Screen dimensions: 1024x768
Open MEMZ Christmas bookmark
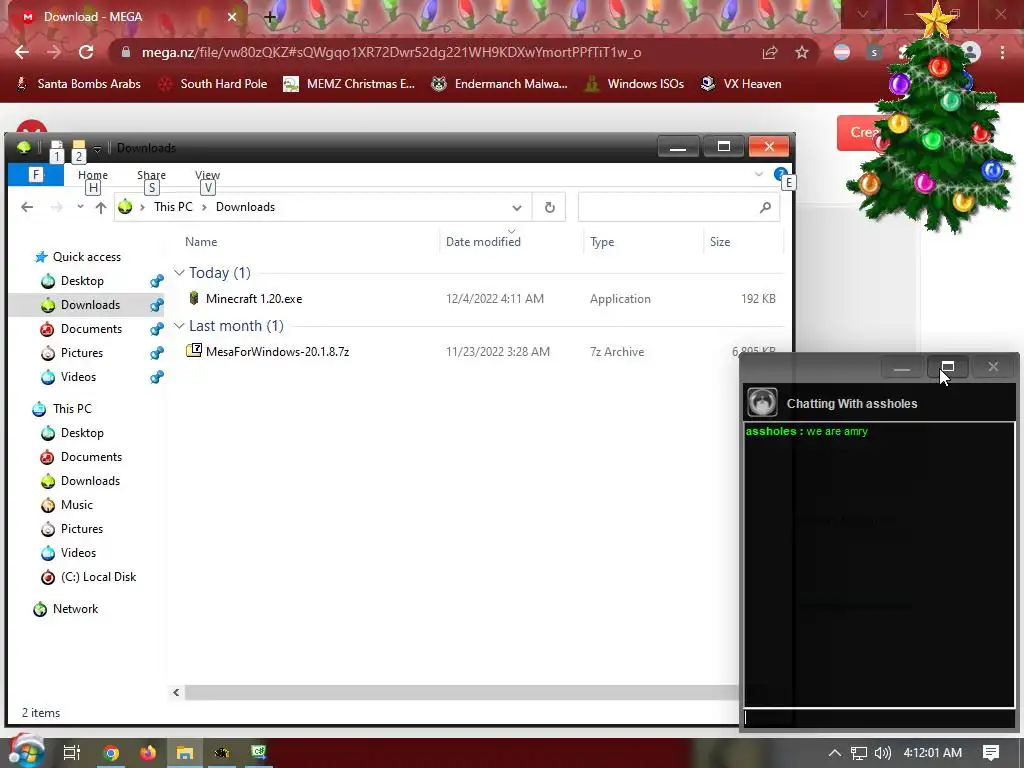[349, 84]
